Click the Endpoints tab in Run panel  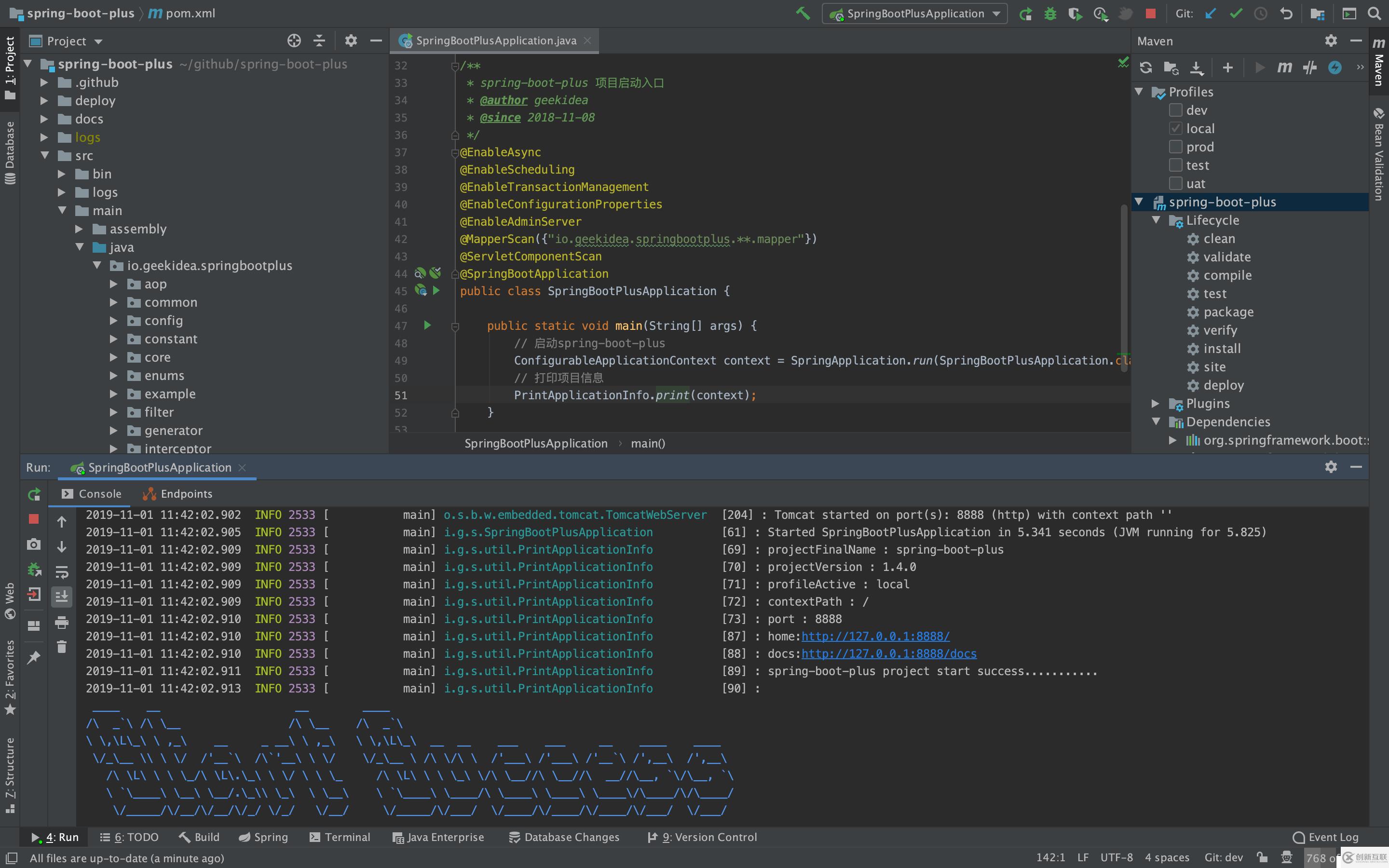tap(186, 492)
